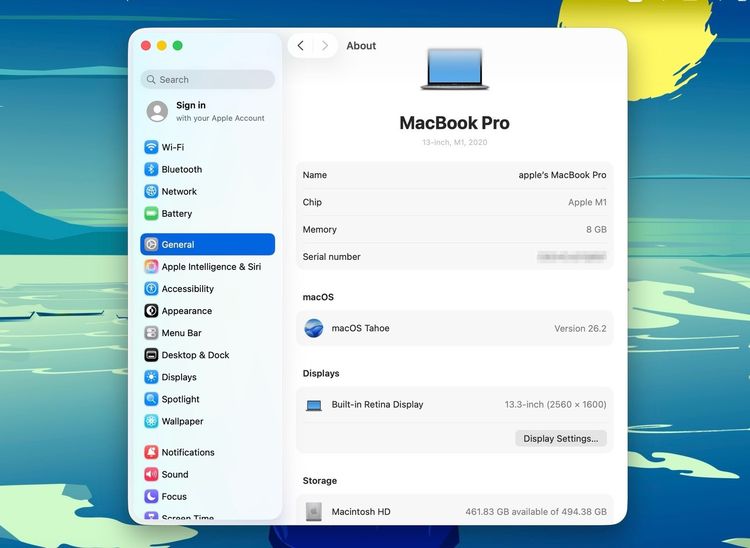The height and width of the screenshot is (548, 750).
Task: Click the Apple M1 chip value
Action: [x=587, y=202]
